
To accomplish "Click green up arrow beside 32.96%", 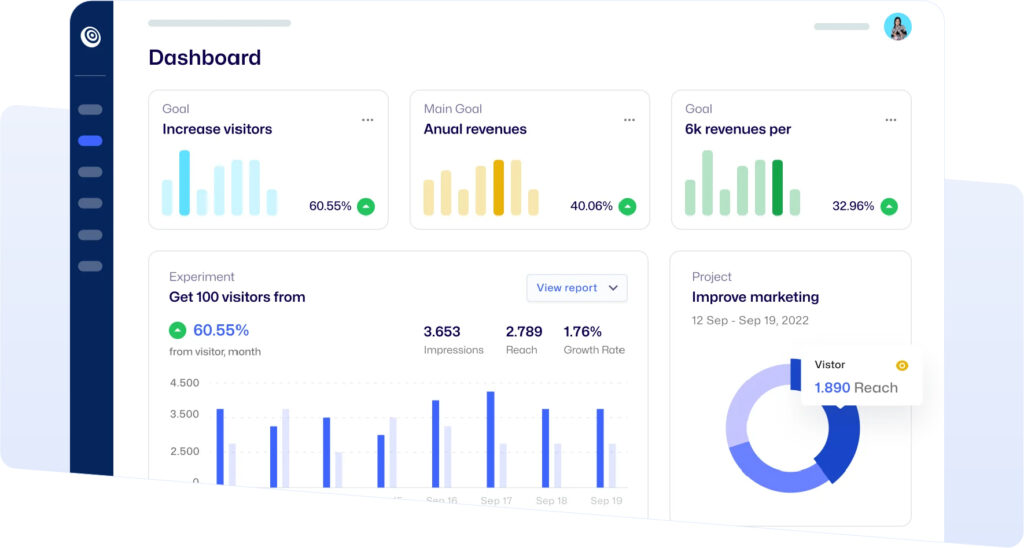I will pos(889,207).
